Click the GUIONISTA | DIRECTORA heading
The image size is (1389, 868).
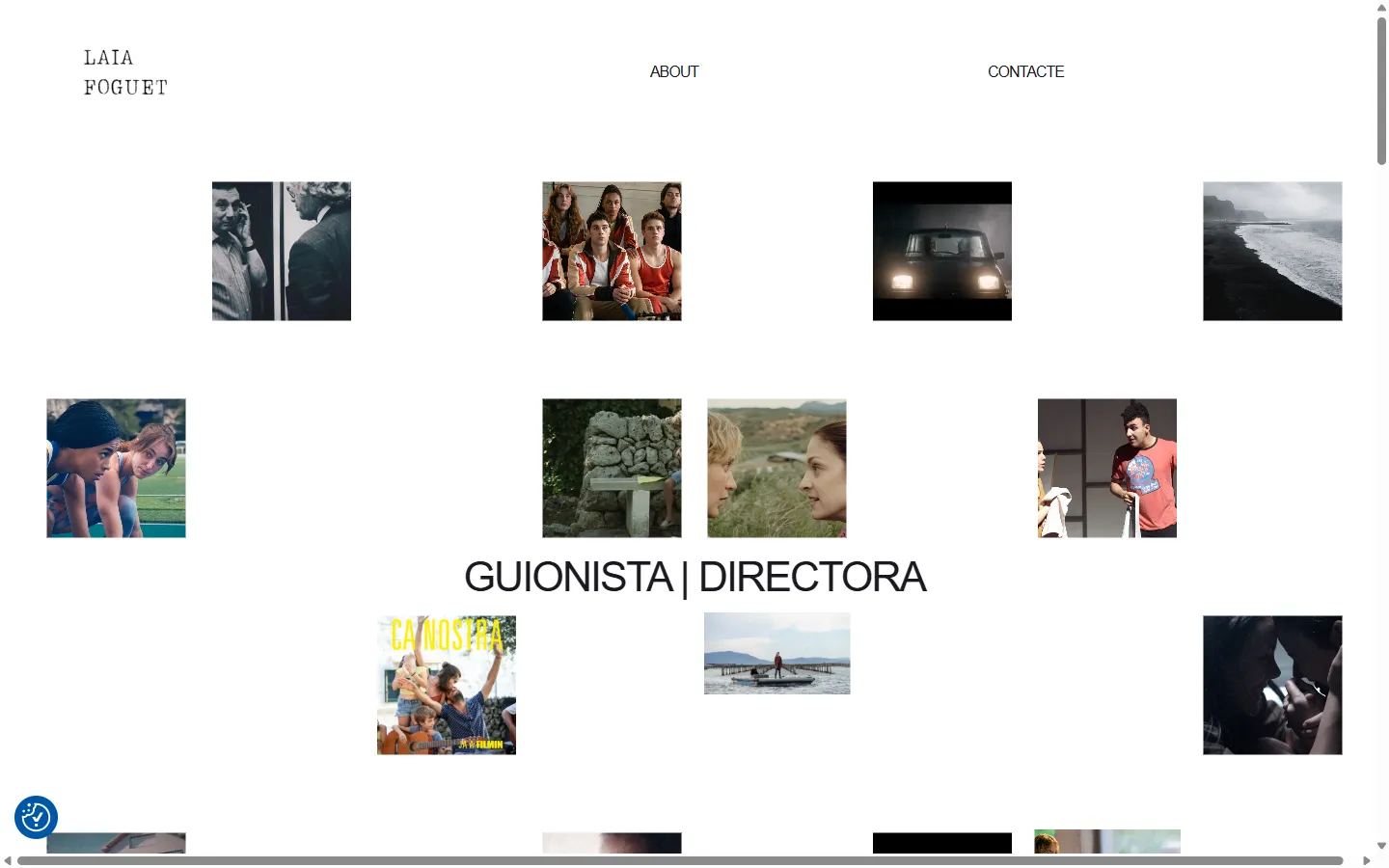pyautogui.click(x=694, y=577)
